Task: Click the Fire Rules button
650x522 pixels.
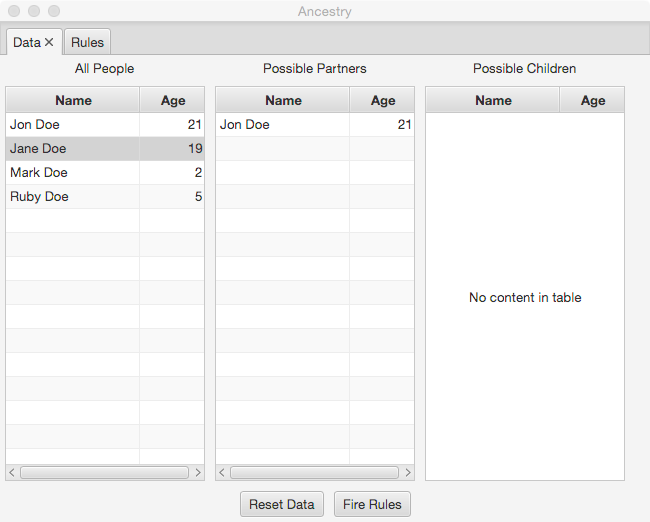Action: pyautogui.click(x=371, y=504)
